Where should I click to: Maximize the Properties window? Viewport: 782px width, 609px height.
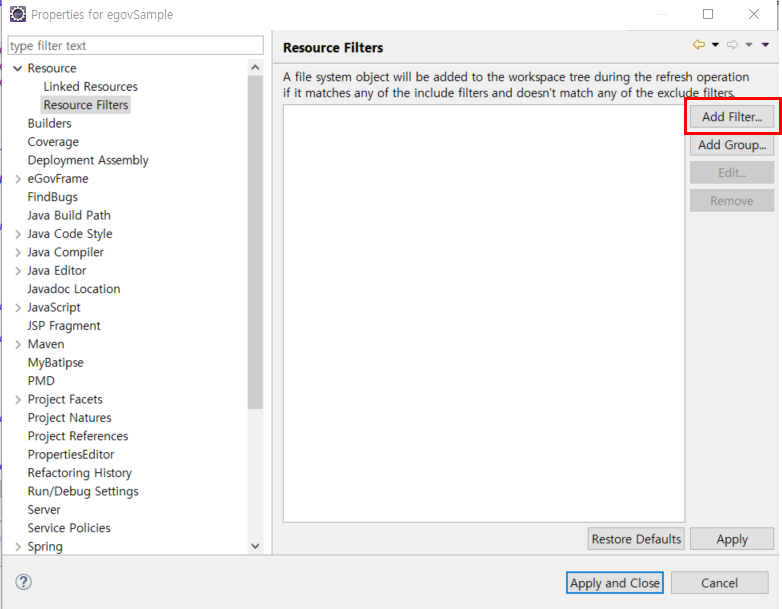[708, 14]
